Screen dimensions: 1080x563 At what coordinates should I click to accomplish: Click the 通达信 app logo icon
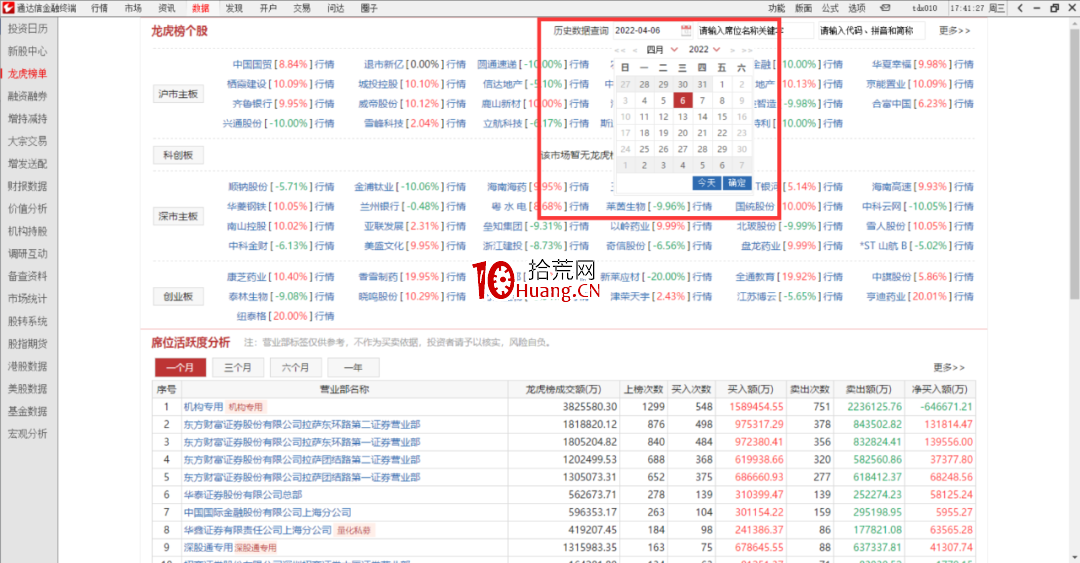pos(8,8)
